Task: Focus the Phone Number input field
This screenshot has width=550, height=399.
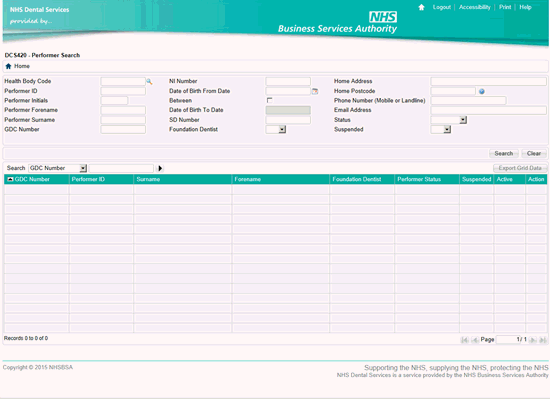Action: 468,101
